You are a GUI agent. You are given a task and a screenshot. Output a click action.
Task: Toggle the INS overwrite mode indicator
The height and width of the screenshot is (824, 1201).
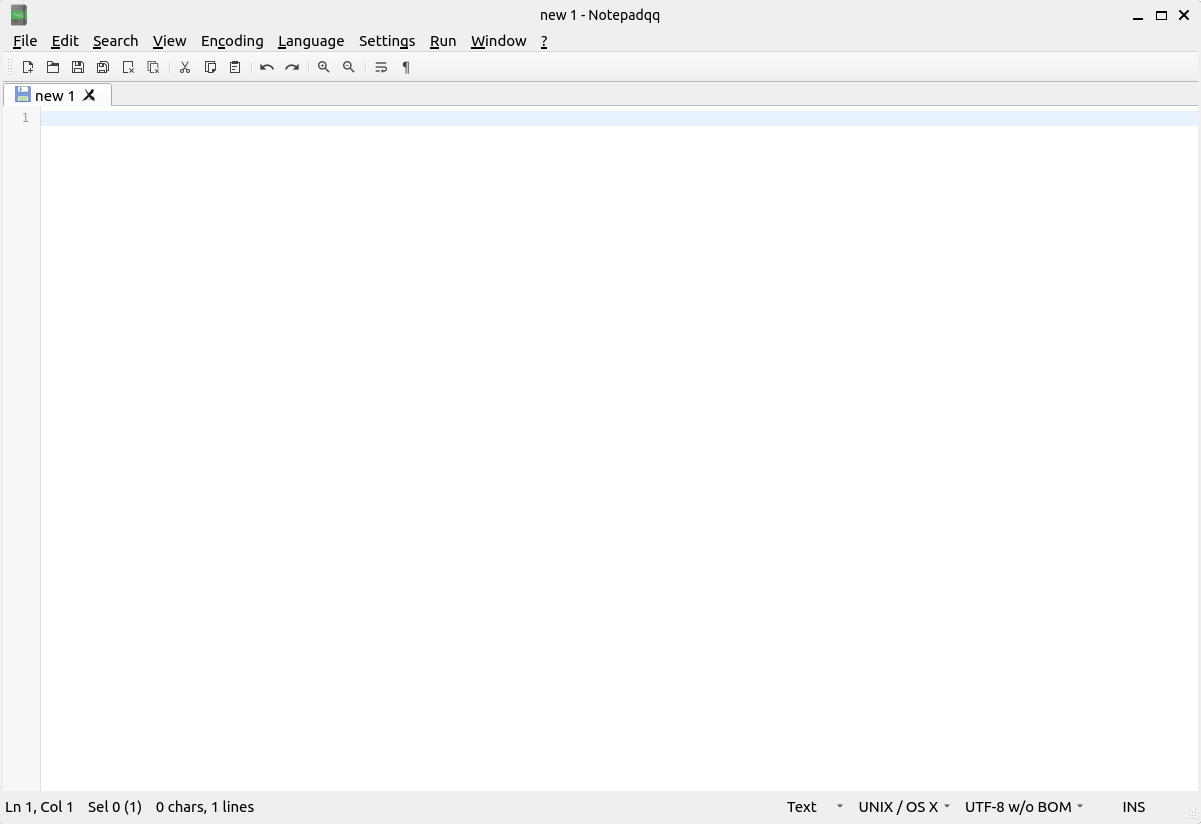(1133, 807)
